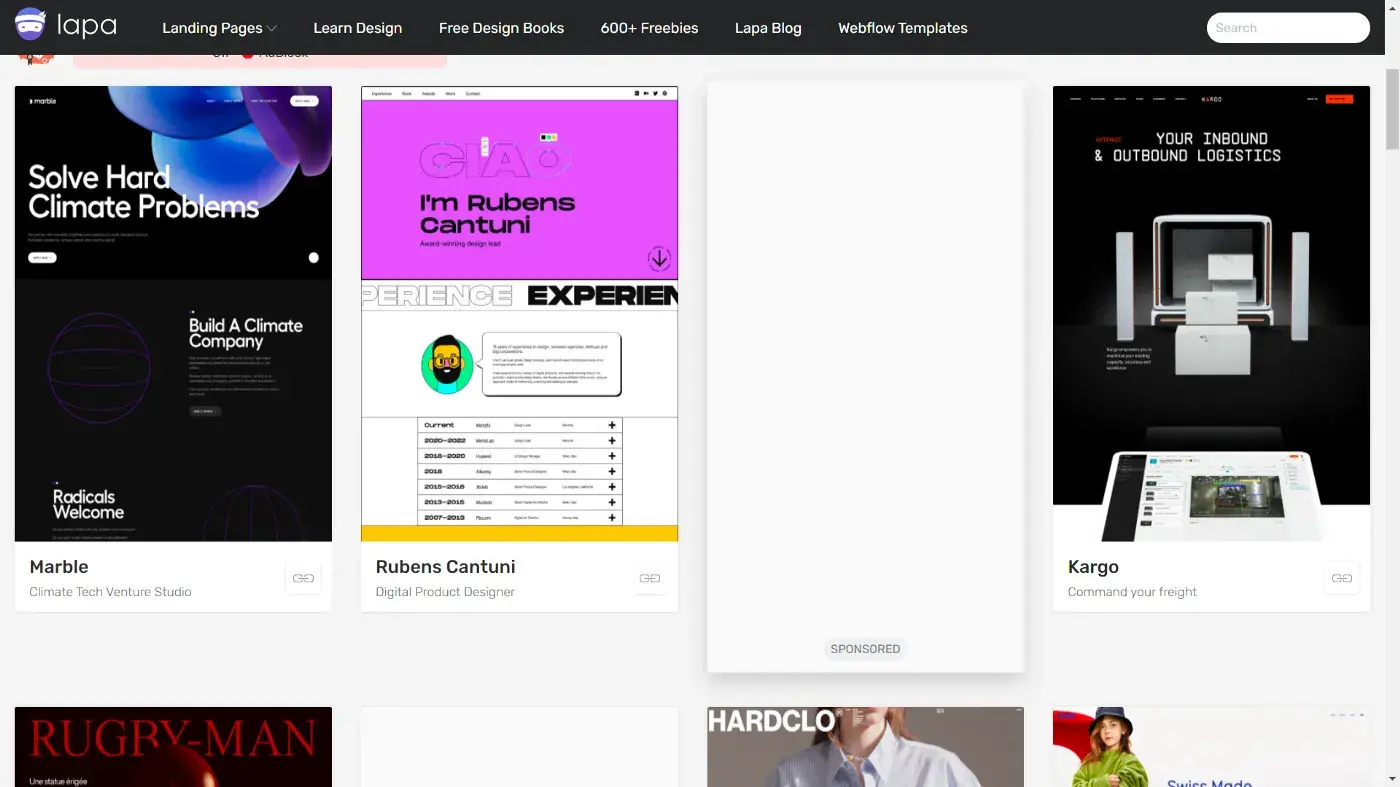Click the lapa wordmark text
Image resolution: width=1400 pixels, height=787 pixels.
pos(87,26)
